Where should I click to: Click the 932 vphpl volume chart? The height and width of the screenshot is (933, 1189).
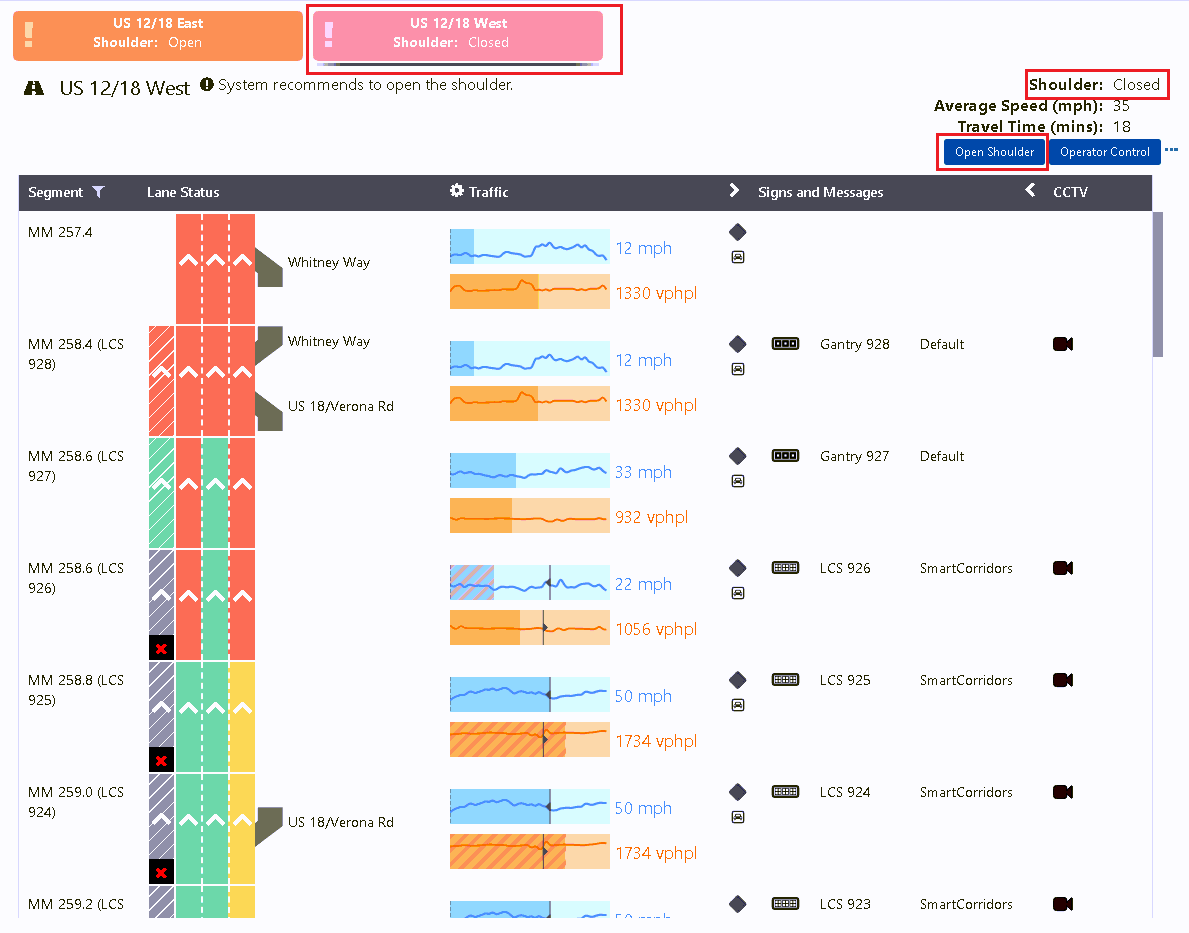click(529, 515)
